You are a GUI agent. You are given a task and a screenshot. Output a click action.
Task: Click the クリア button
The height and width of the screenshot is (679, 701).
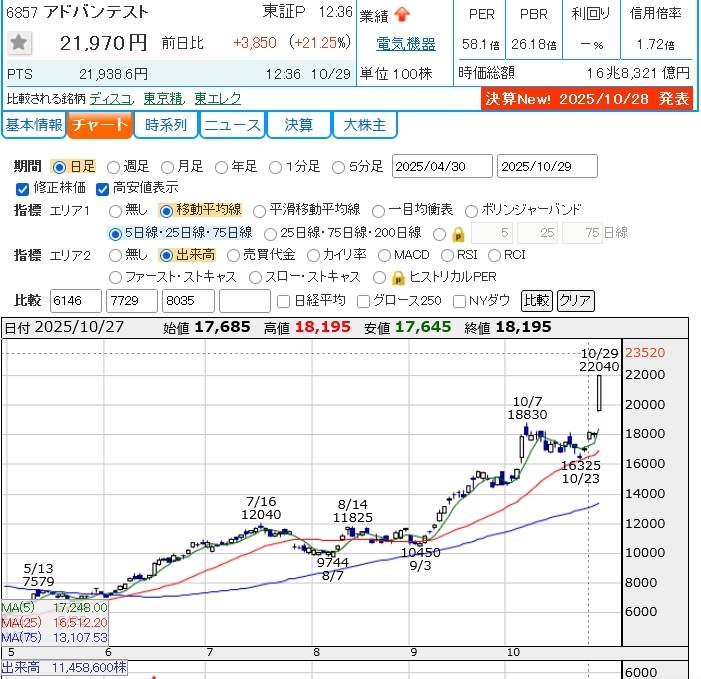[576, 300]
